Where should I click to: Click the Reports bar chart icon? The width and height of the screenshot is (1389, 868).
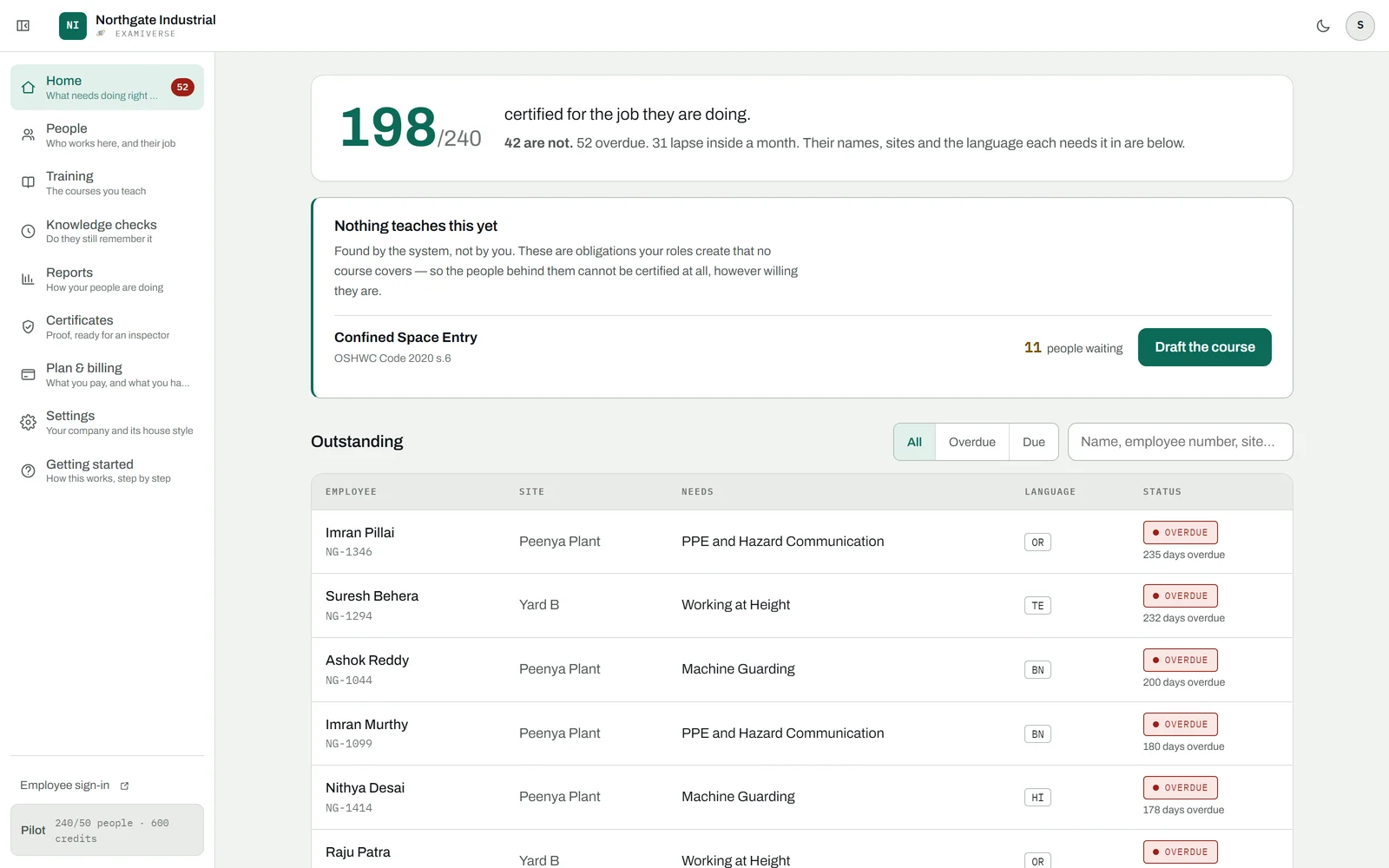pyautogui.click(x=28, y=279)
